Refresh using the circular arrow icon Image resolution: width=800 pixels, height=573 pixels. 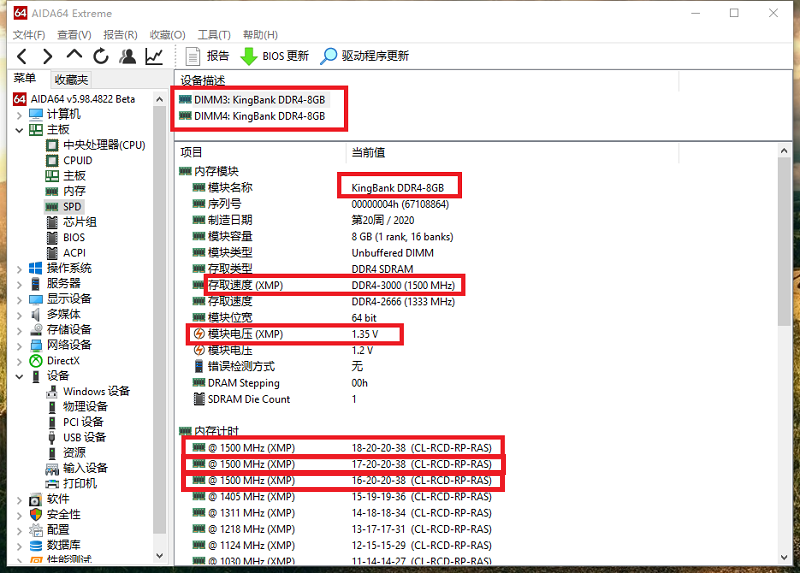(101, 56)
